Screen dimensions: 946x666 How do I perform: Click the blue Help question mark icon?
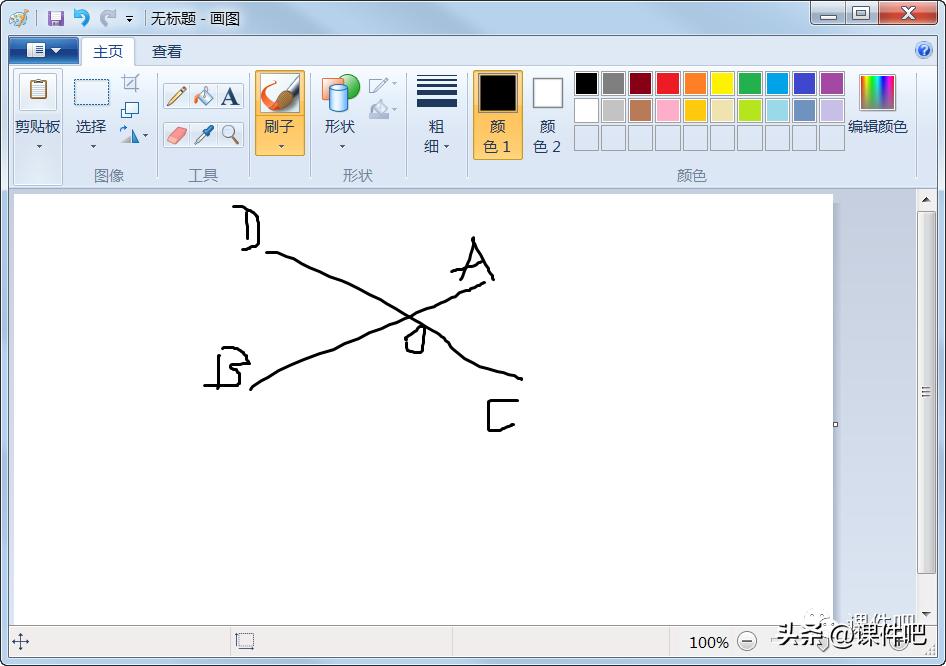click(x=923, y=50)
